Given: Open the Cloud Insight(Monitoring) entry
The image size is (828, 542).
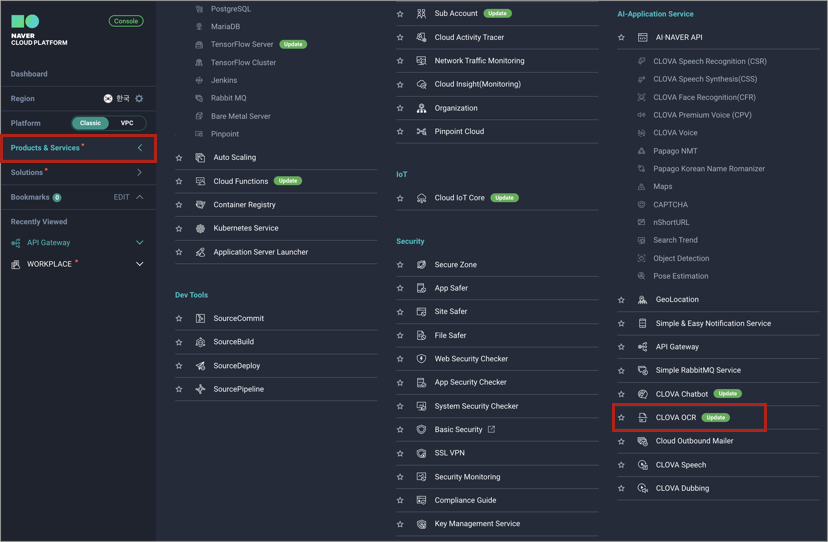Looking at the screenshot, I should (x=477, y=84).
